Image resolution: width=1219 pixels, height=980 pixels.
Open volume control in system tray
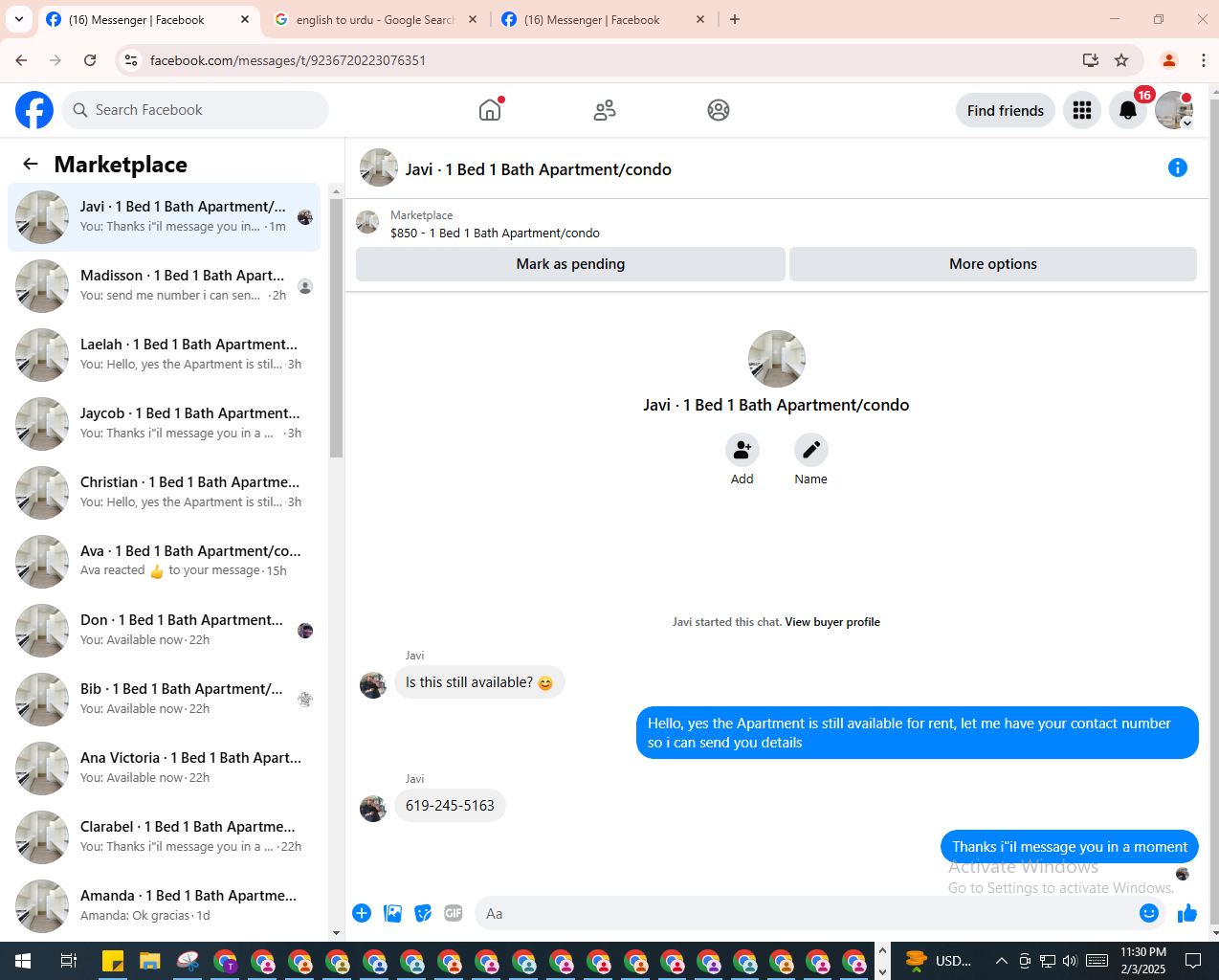click(1070, 961)
